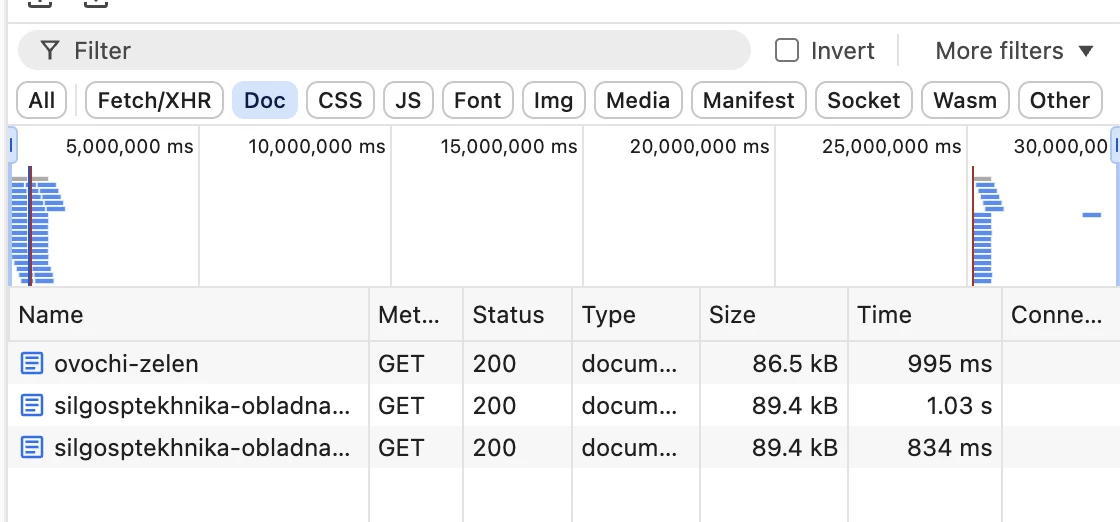Enable the Doc resource type filter
1120x522 pixels.
pos(265,100)
